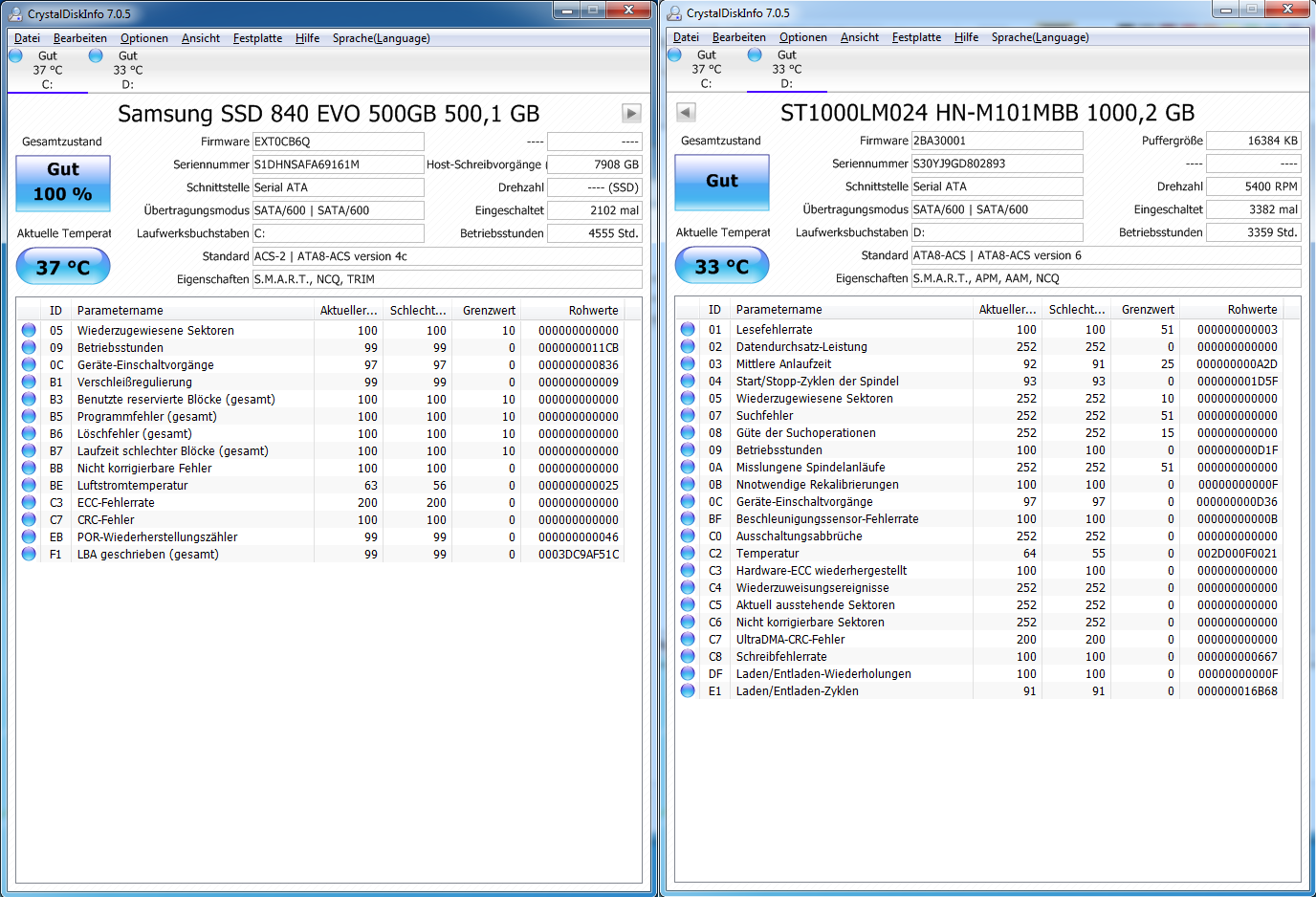Select Beschleunigungssensor-Fehlerrate row
The width and height of the screenshot is (1316, 897).
pyautogui.click(x=979, y=518)
